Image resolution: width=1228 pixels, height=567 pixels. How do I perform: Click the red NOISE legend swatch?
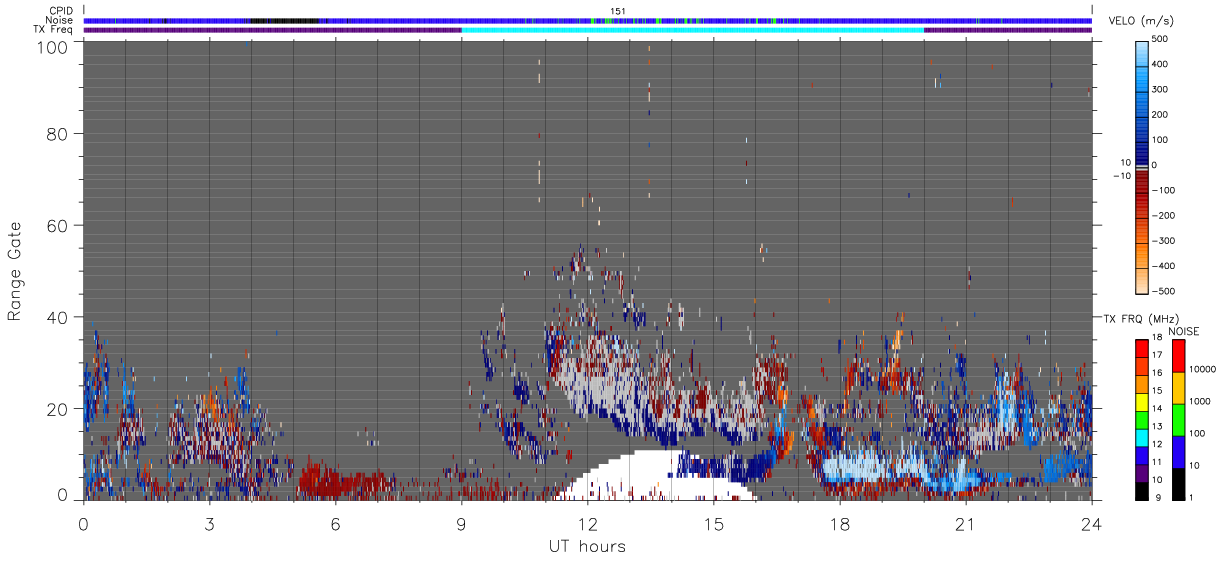tap(1178, 355)
